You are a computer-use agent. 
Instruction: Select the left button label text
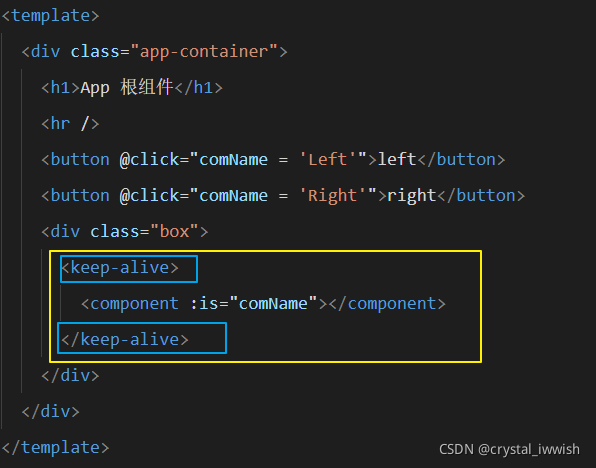(x=397, y=159)
